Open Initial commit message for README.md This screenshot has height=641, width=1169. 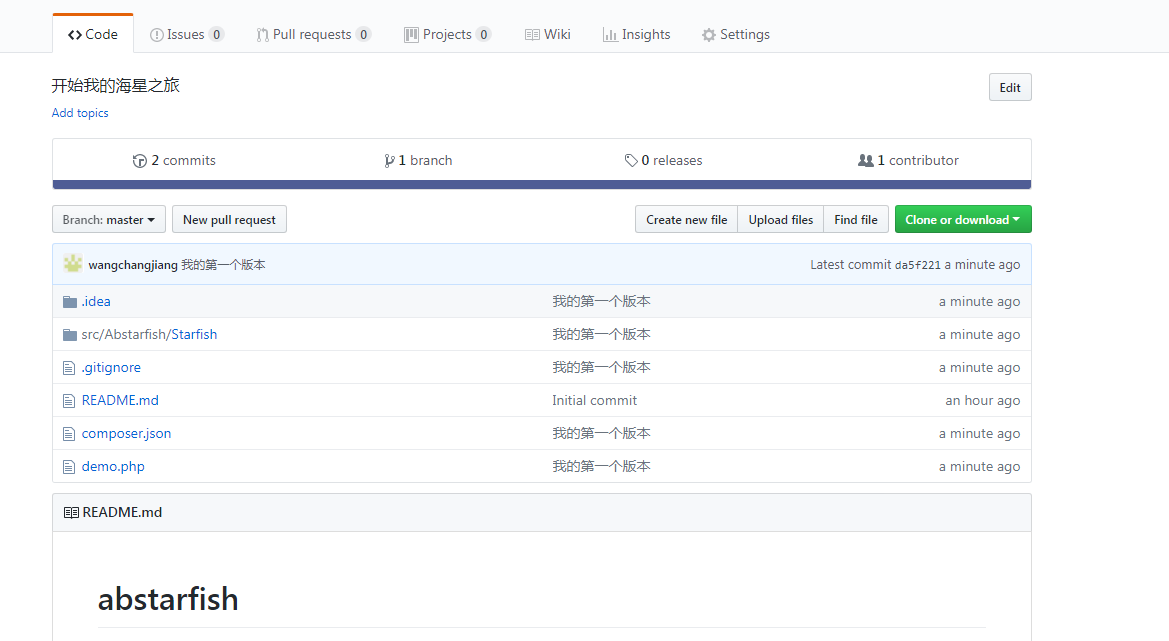[594, 400]
